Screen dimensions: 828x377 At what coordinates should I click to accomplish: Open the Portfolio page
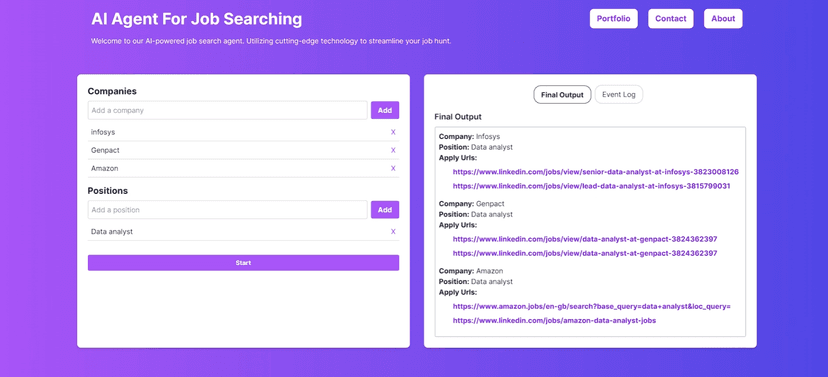point(614,18)
